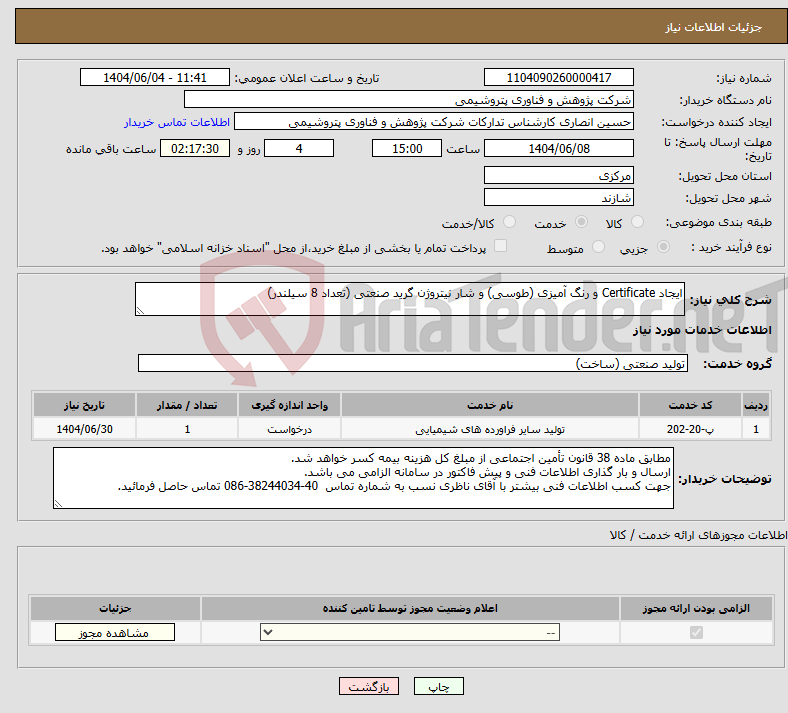Click the request creator name field
This screenshot has height=713, width=788.
pos(434,122)
